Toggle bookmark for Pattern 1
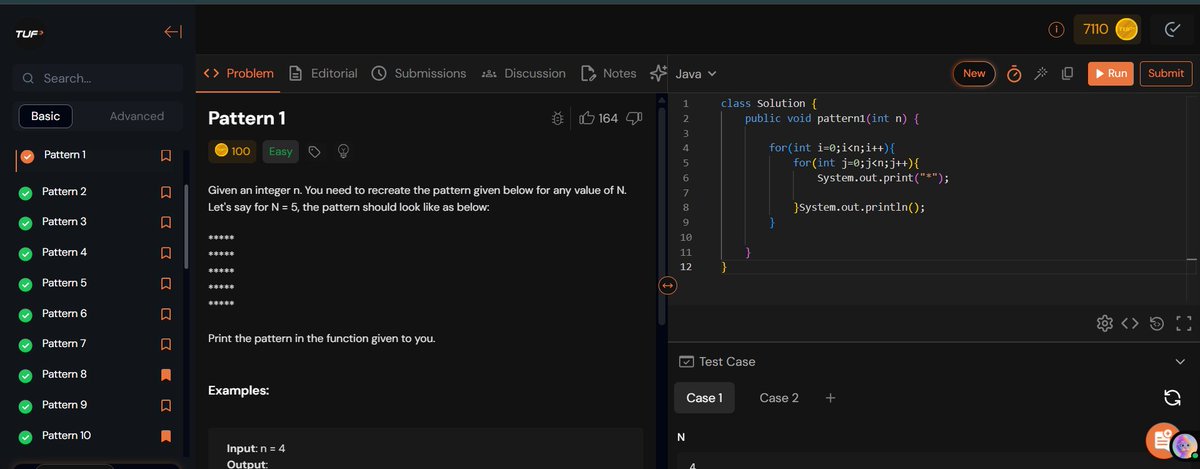 (x=166, y=156)
